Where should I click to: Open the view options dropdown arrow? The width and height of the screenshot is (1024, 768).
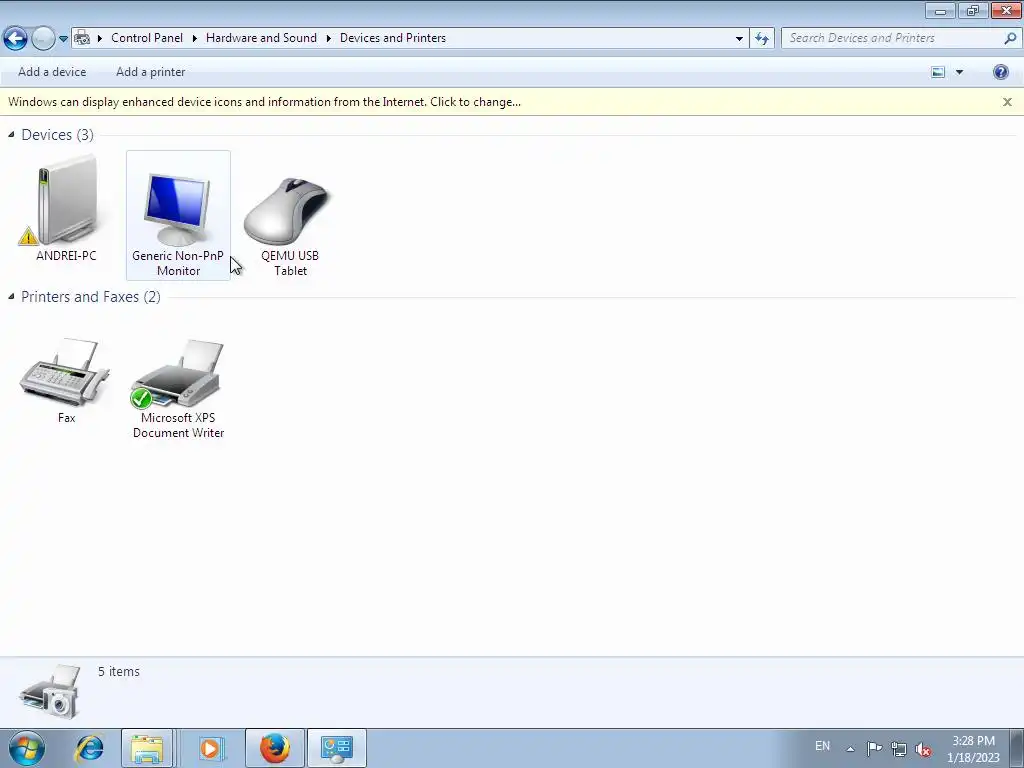coord(959,72)
